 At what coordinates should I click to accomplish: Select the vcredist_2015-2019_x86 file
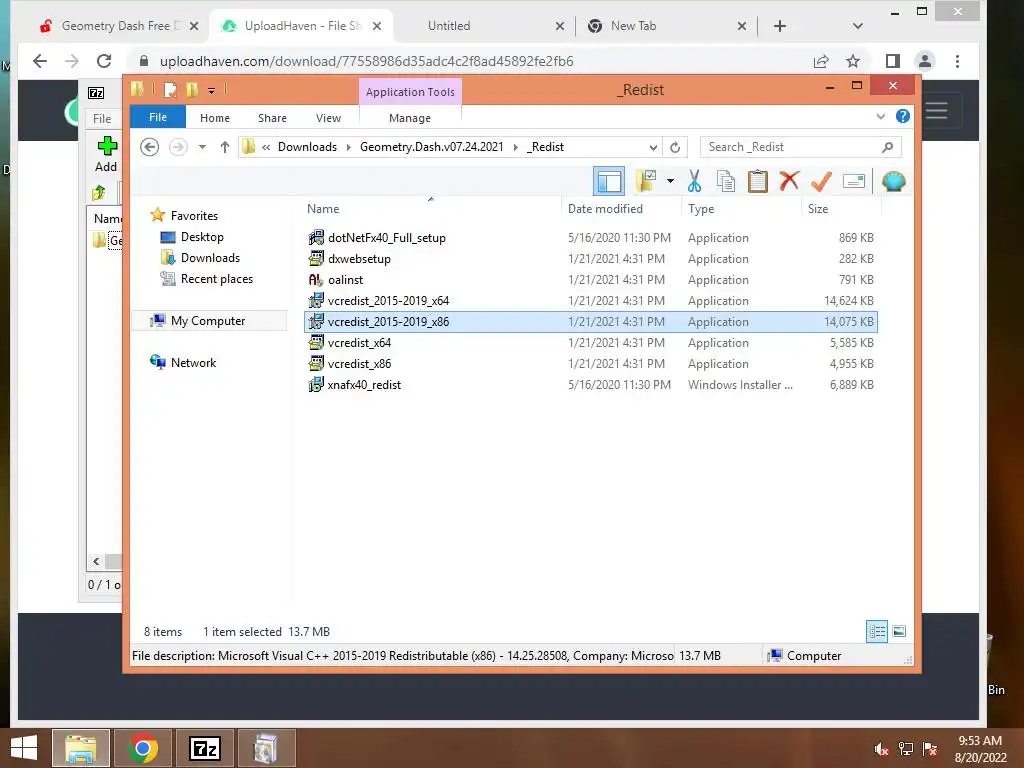[x=591, y=321]
